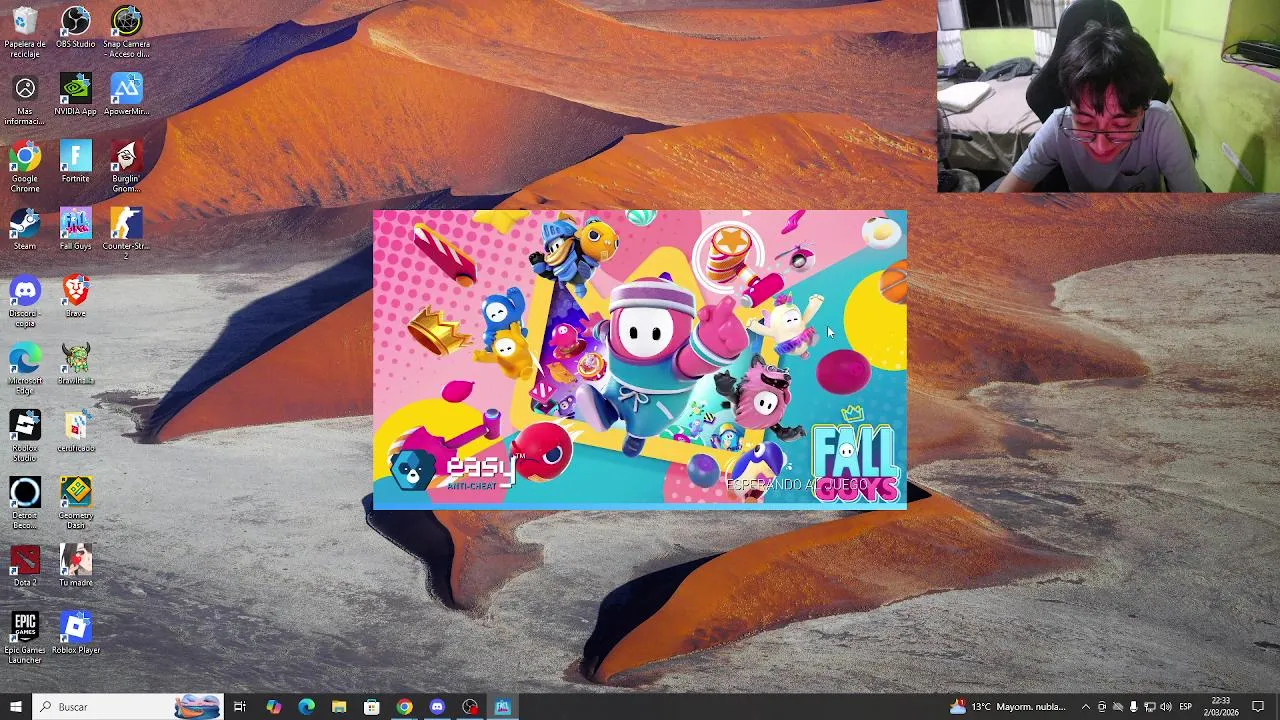Screen dimensions: 1280x720
Task: Select the Discord - copia desktop shortcut
Action: (25, 302)
